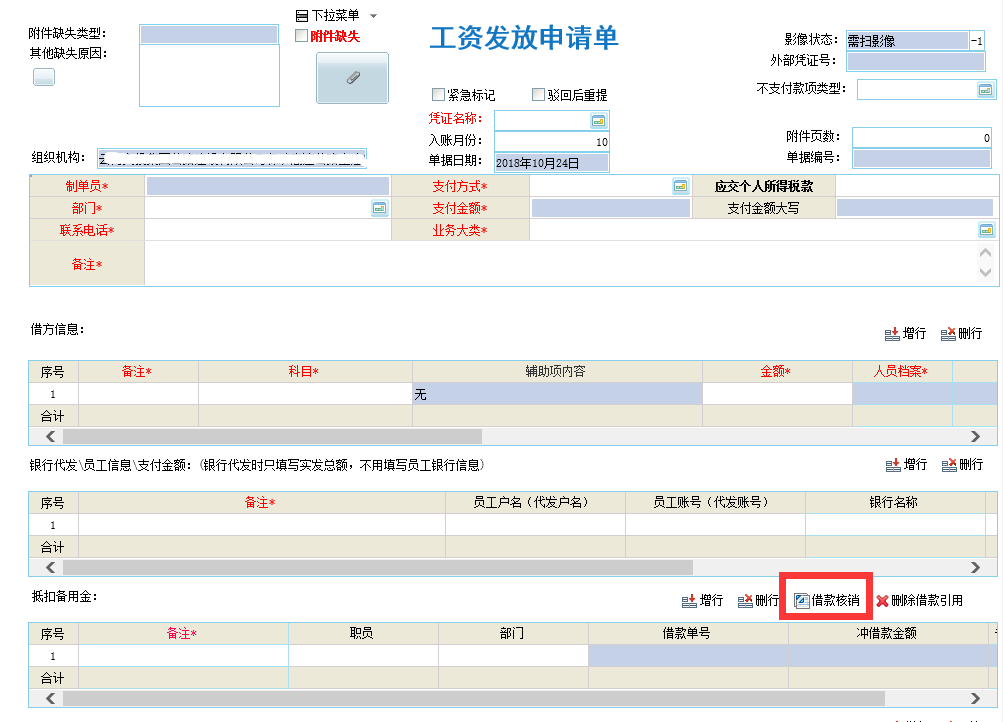This screenshot has width=1003, height=722.
Task: Open lookup icon in 部门 field
Action: (380, 208)
